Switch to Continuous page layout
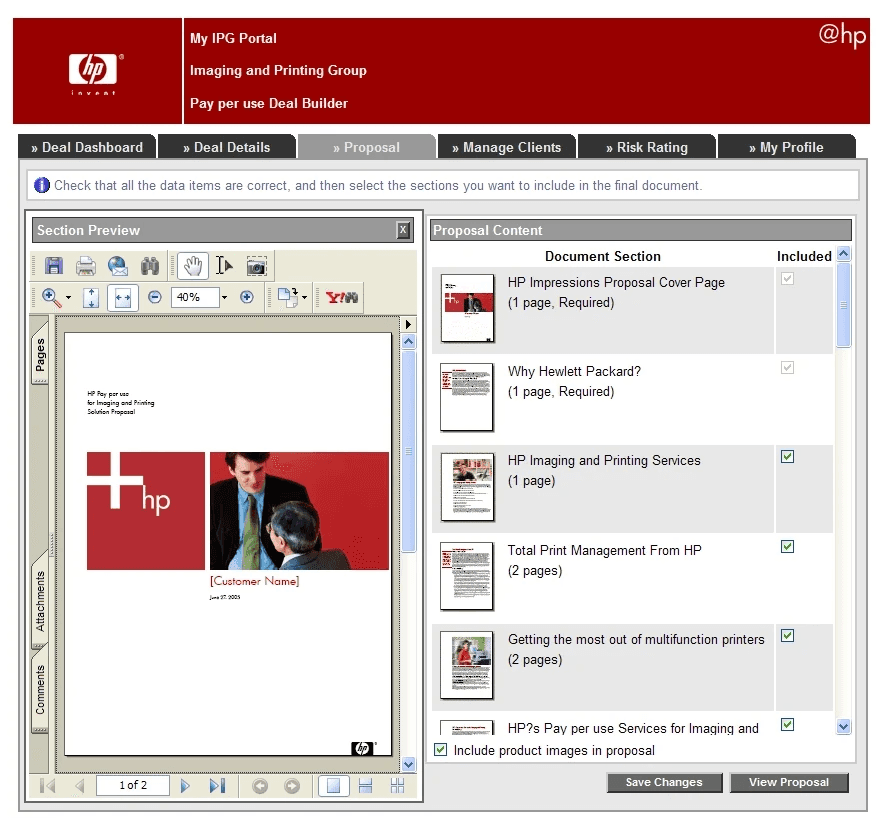This screenshot has width=880, height=818. tap(365, 786)
